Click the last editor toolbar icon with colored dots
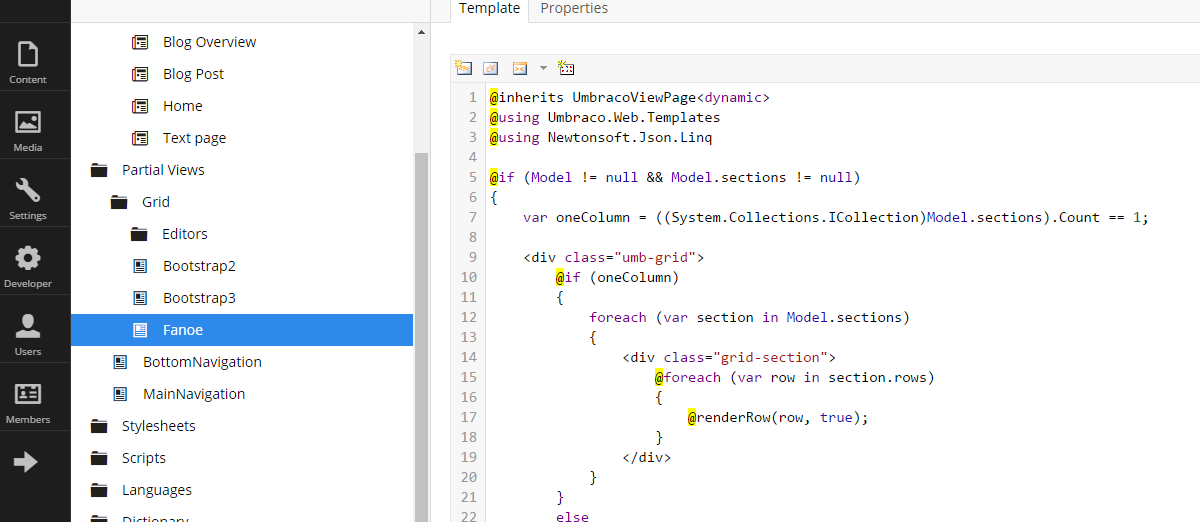The image size is (1200, 525). [566, 68]
